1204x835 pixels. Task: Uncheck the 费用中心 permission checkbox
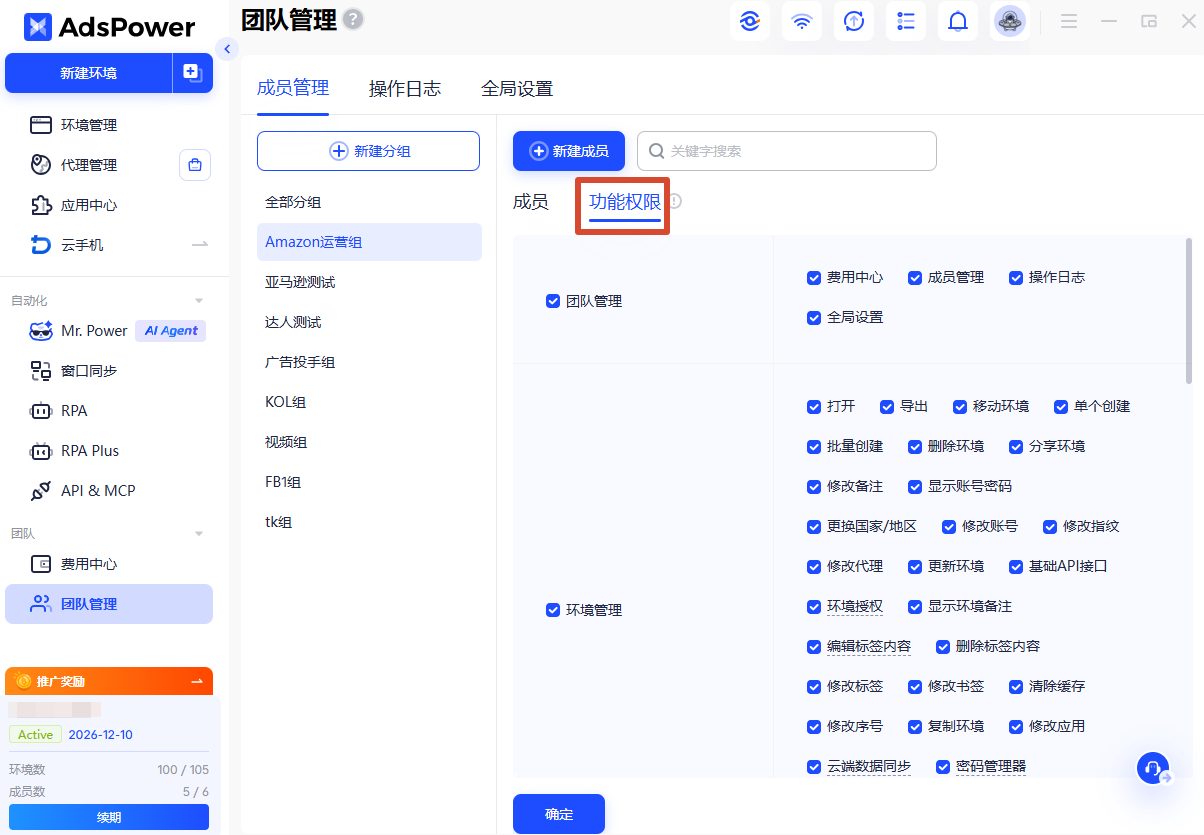coord(814,278)
